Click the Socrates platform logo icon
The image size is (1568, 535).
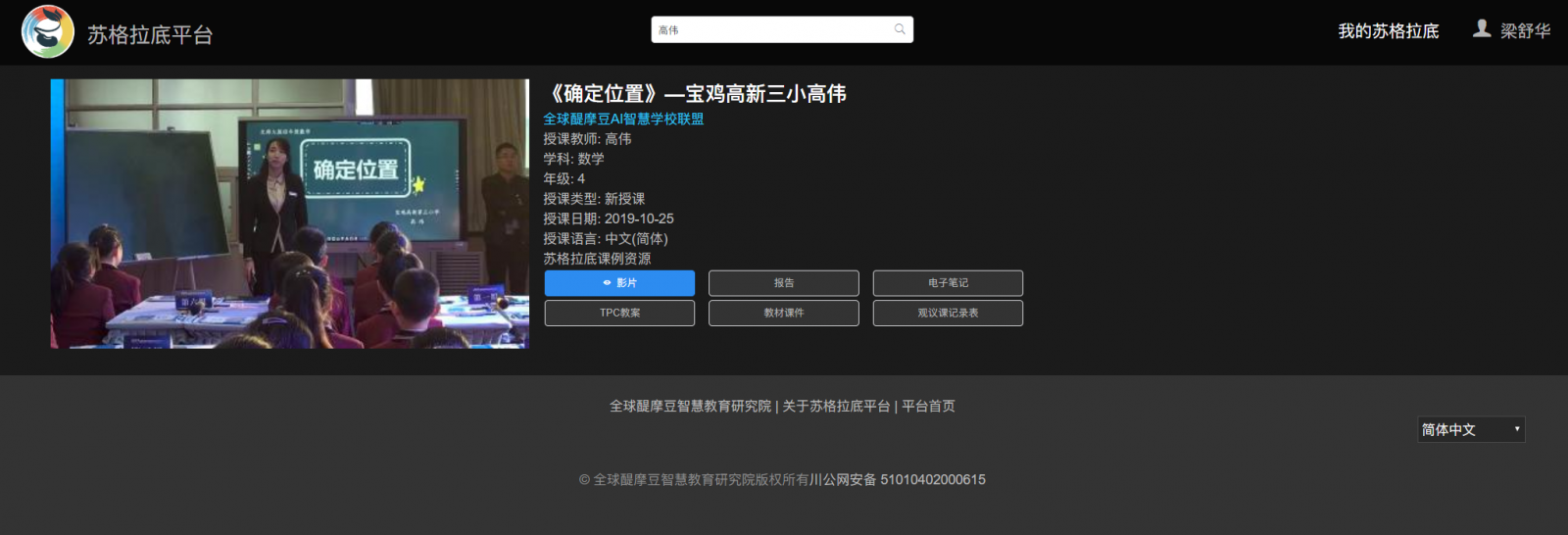click(x=48, y=31)
